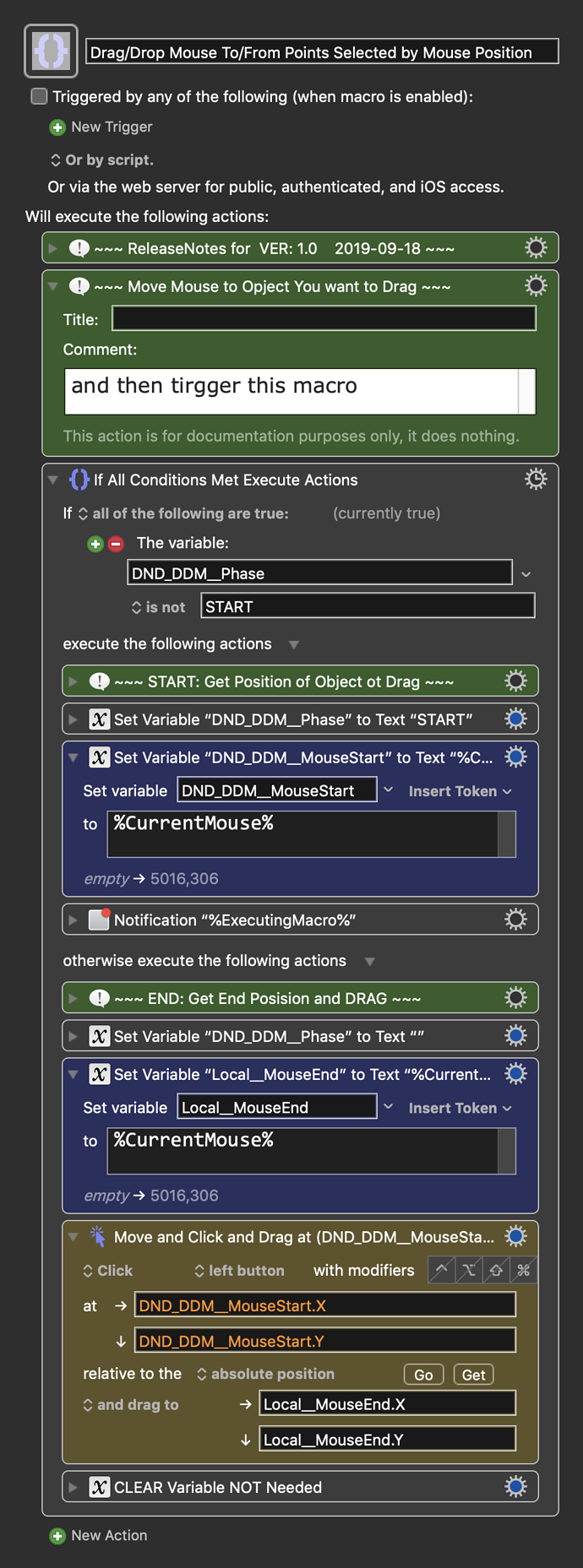The image size is (583, 1568).
Task: Remove condition with red minus icon
Action: [x=116, y=544]
